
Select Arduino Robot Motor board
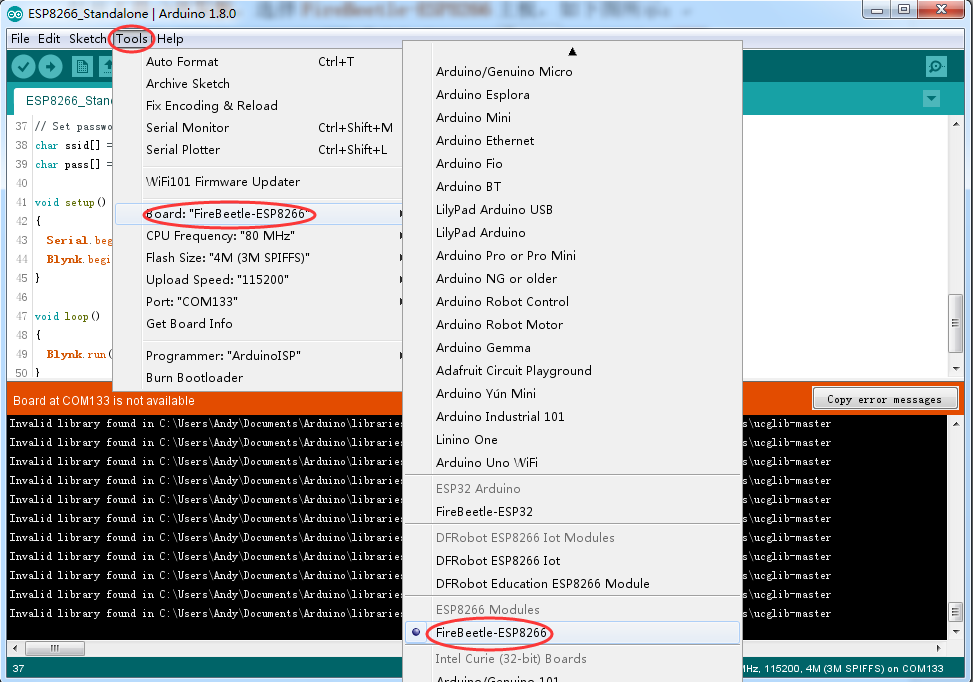(573, 325)
